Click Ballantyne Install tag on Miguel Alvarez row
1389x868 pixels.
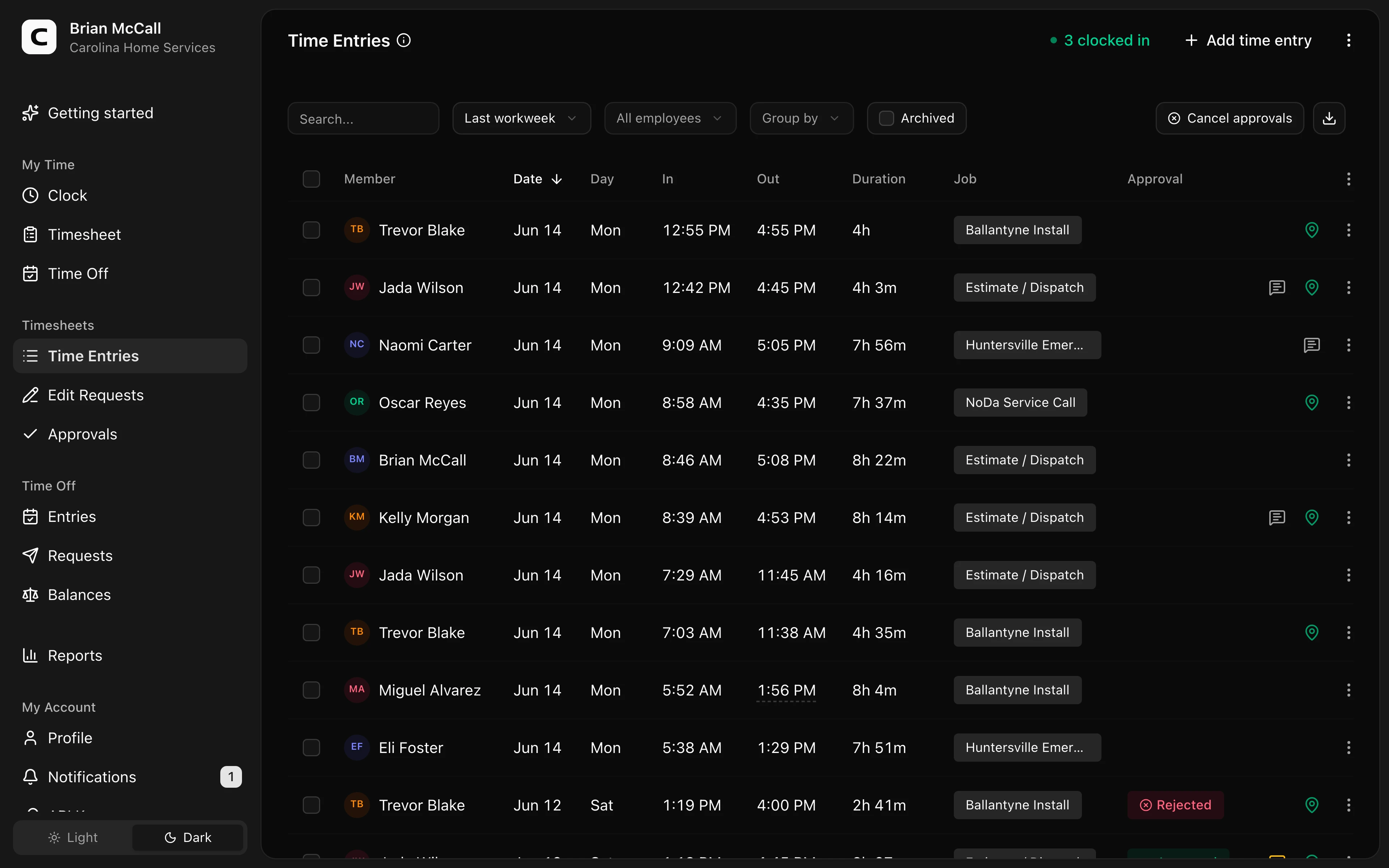coord(1017,690)
